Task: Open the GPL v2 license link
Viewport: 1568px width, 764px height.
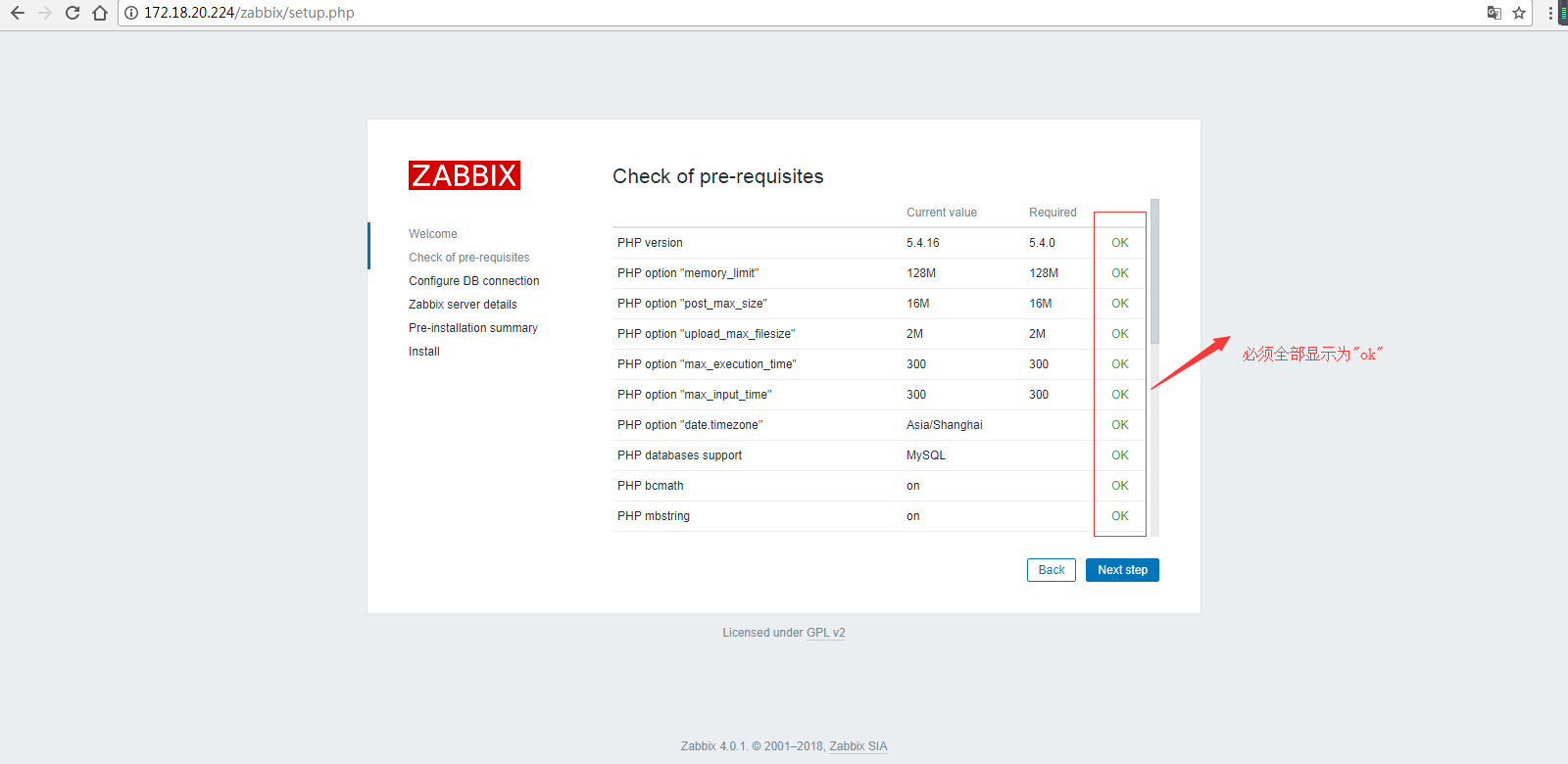Action: [x=826, y=633]
